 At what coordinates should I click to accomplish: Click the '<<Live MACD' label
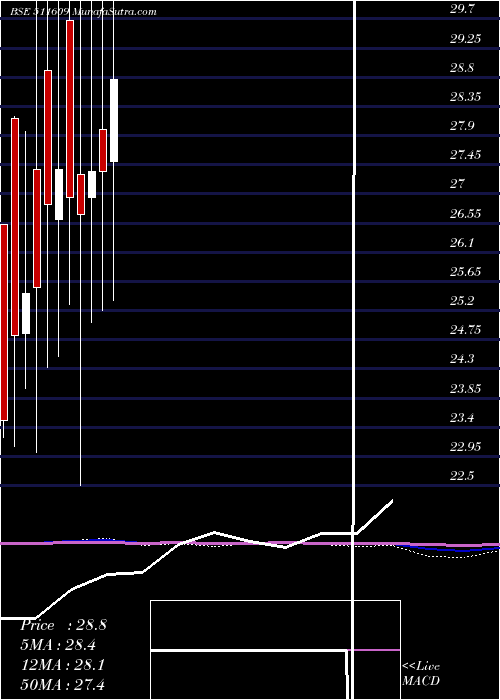(421, 674)
